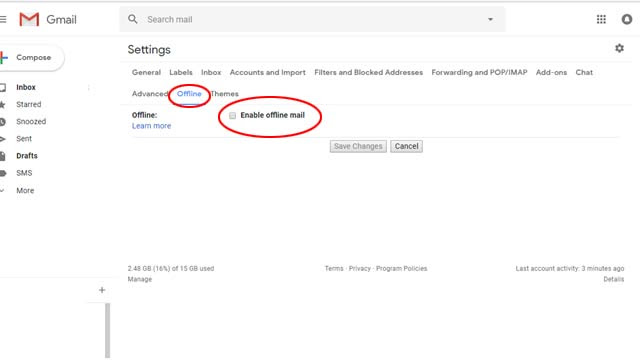Click the Cancel button
Screen dimensions: 640x360
pos(406,146)
